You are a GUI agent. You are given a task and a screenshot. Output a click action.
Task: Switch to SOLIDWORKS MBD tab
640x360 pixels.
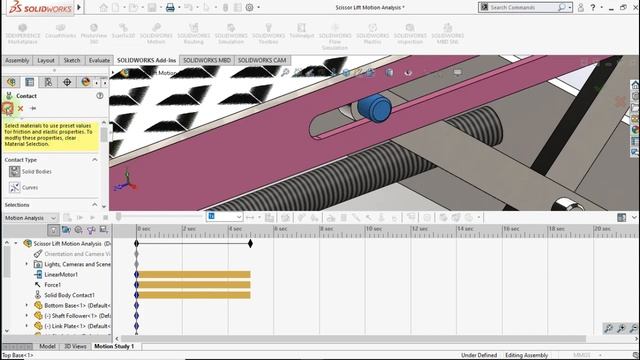point(207,60)
